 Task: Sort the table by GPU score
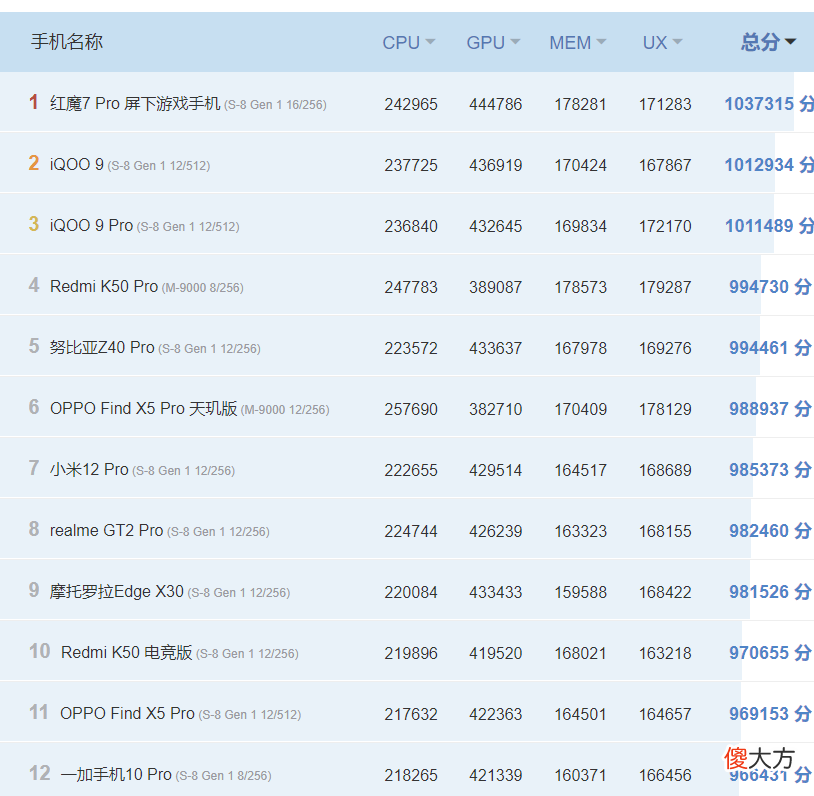[493, 43]
